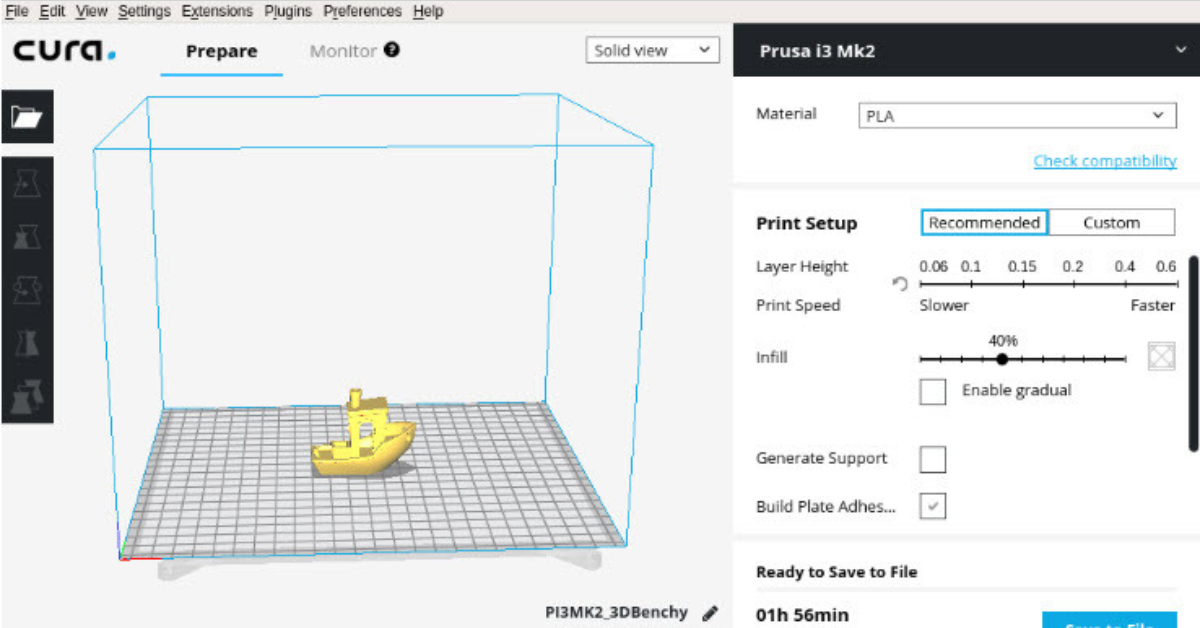Screen dimensions: 1200x628
Task: Open the Extensions menu
Action: 217,12
